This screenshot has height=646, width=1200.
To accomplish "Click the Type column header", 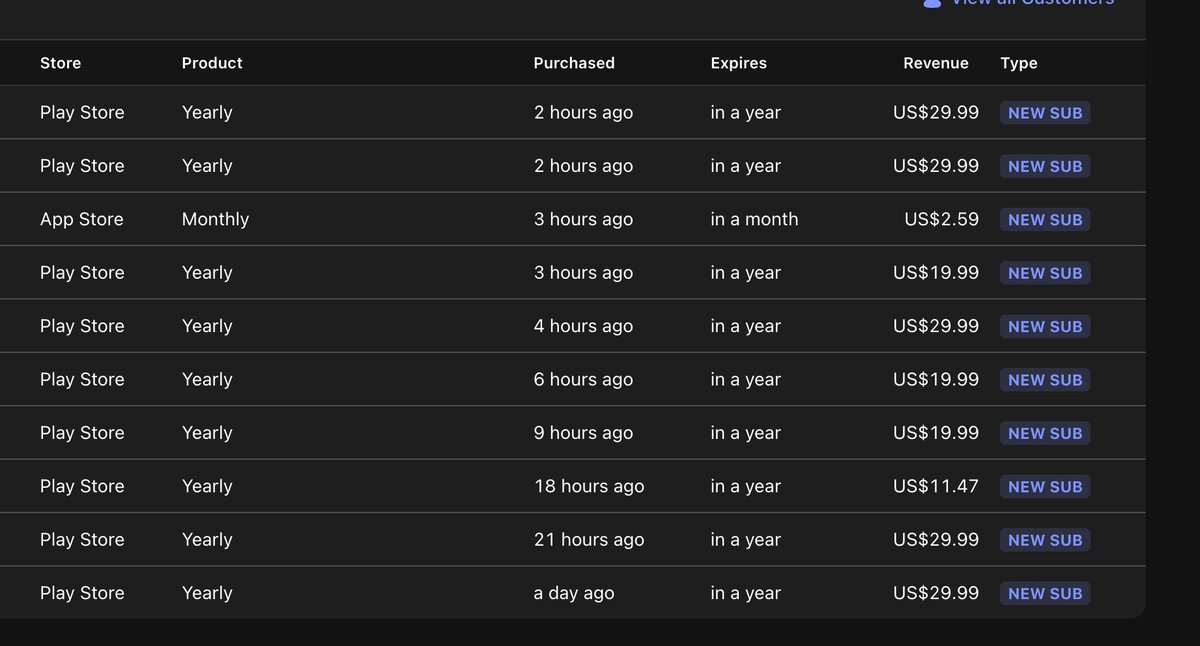I will (1019, 63).
